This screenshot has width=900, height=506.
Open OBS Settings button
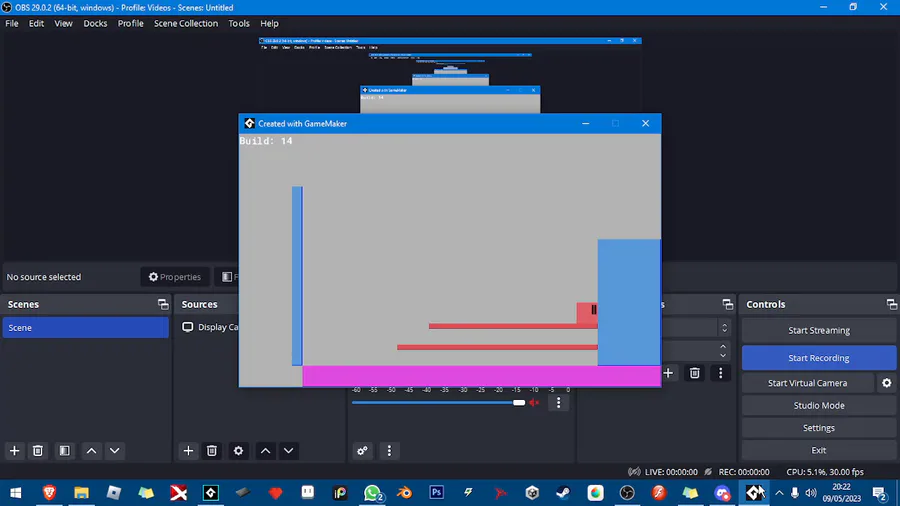(x=818, y=428)
